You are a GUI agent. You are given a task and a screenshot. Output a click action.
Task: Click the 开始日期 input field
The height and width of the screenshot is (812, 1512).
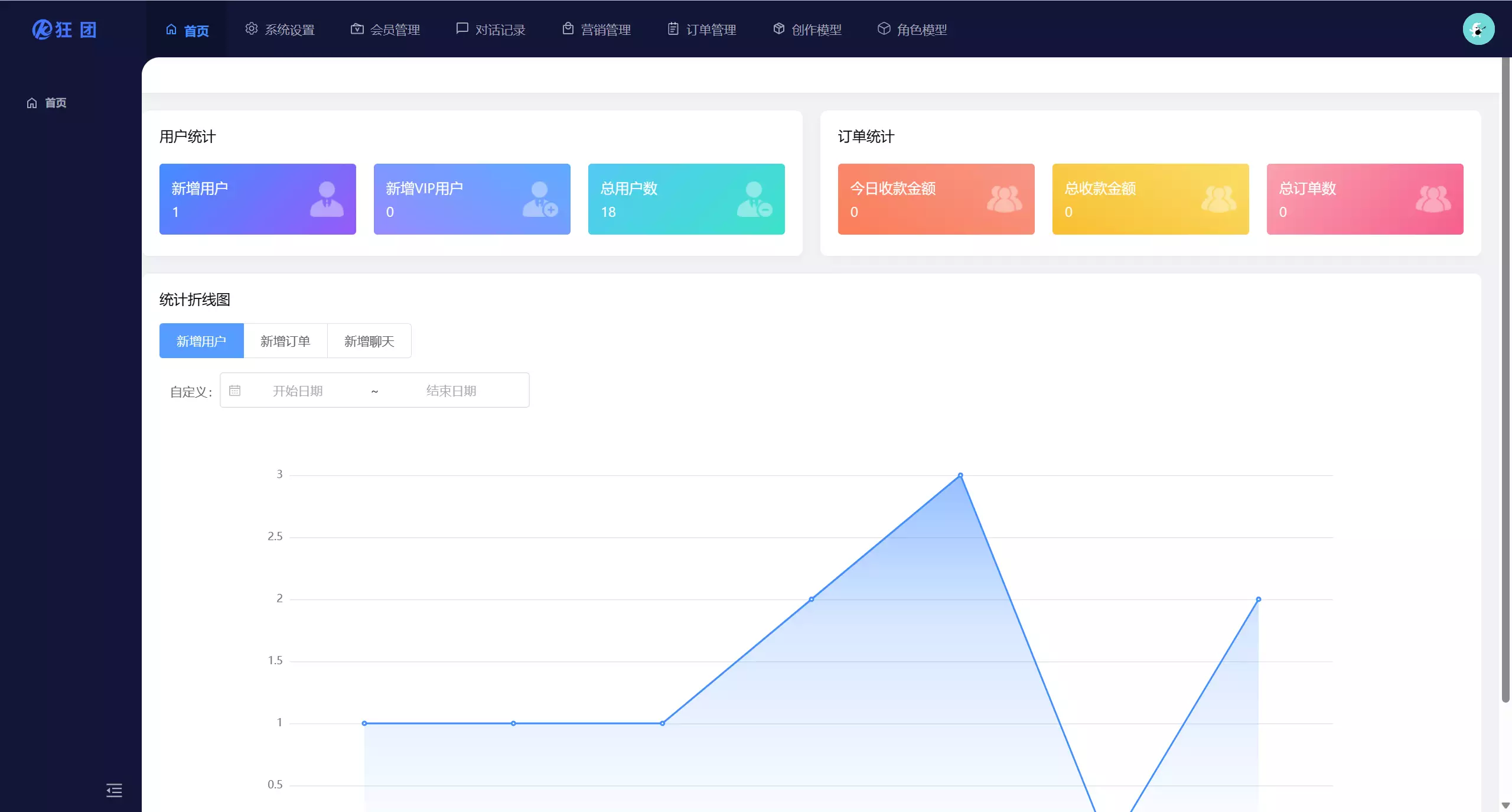tap(298, 391)
